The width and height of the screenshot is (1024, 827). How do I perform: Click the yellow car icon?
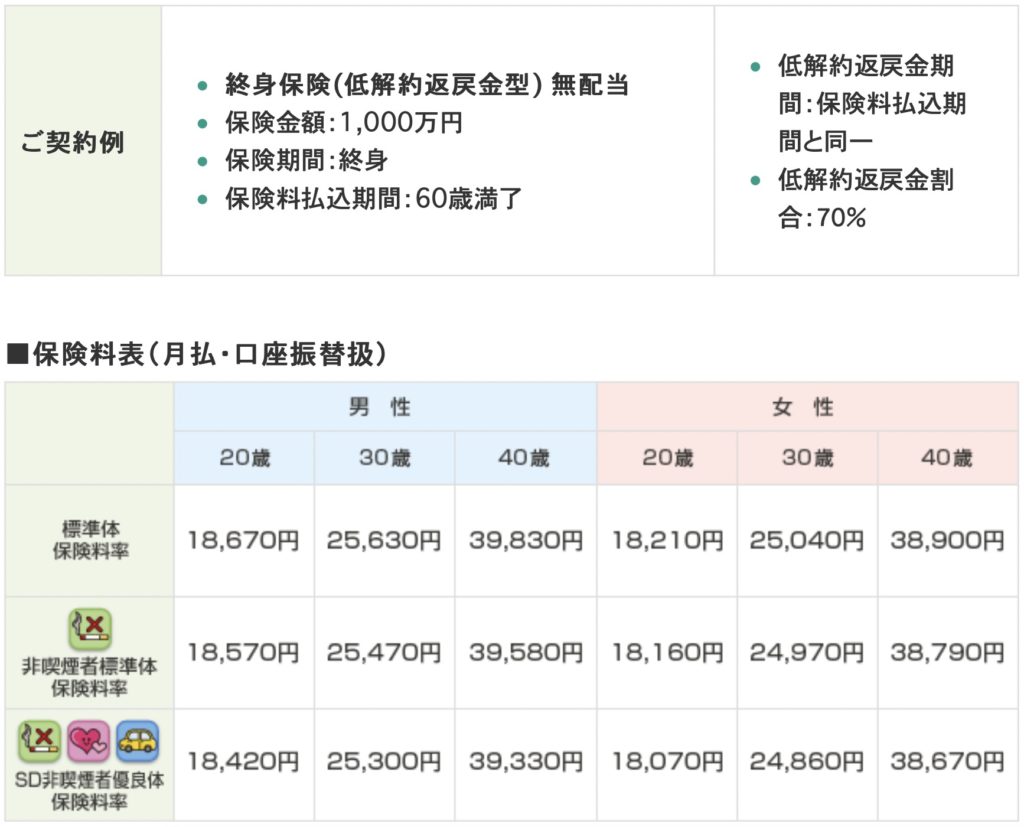point(138,741)
